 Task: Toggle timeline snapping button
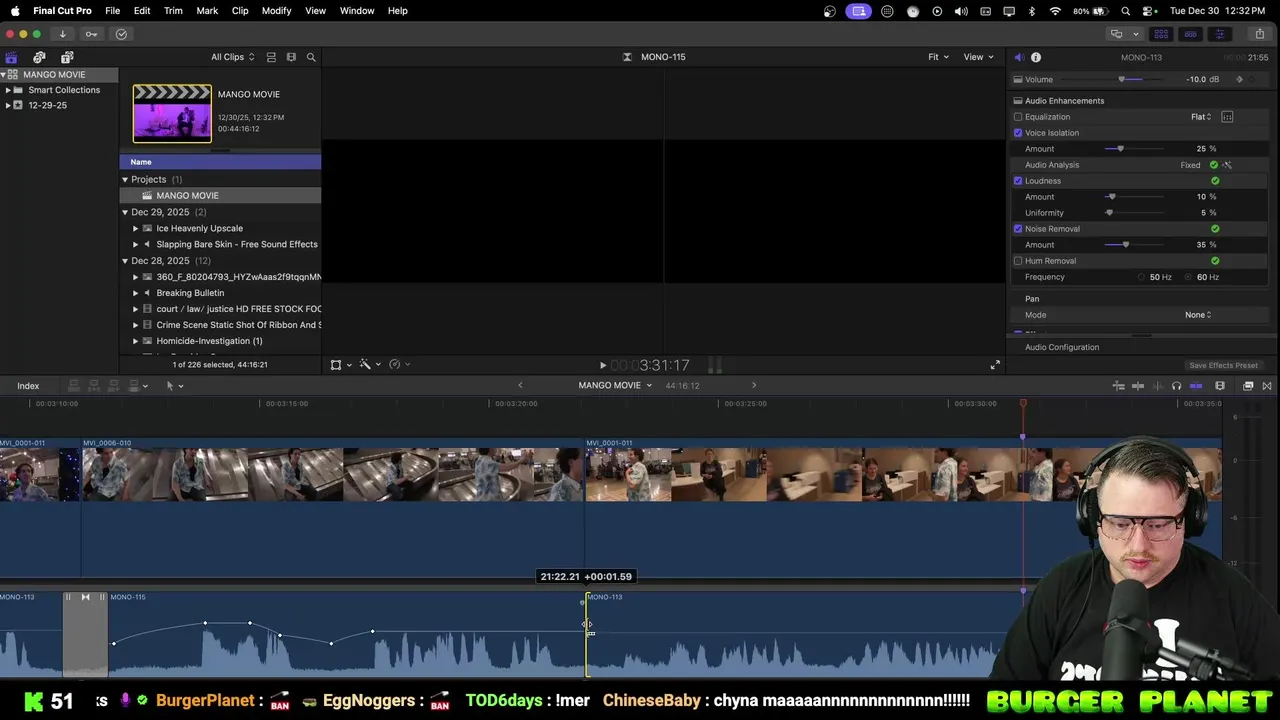click(x=1196, y=386)
